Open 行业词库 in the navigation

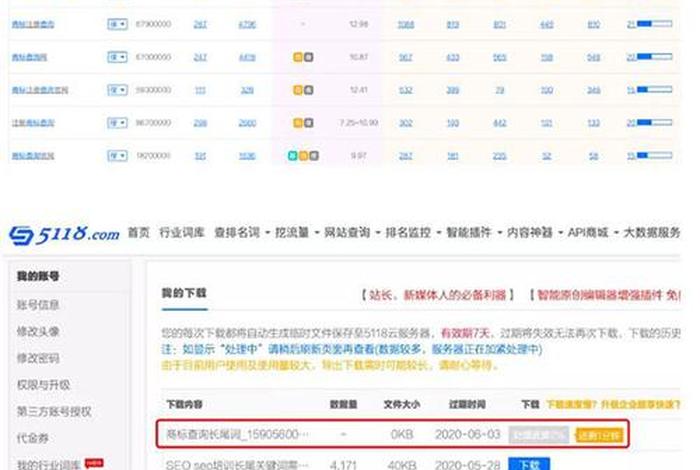pos(182,233)
